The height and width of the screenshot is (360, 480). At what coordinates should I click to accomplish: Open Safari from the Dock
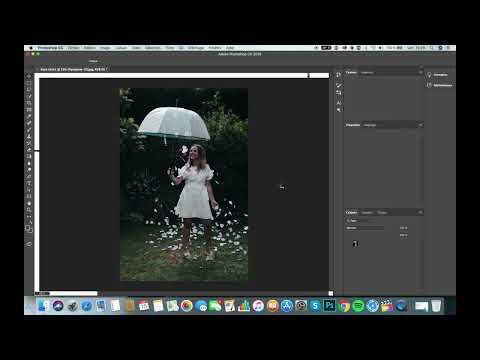[x=87, y=305]
